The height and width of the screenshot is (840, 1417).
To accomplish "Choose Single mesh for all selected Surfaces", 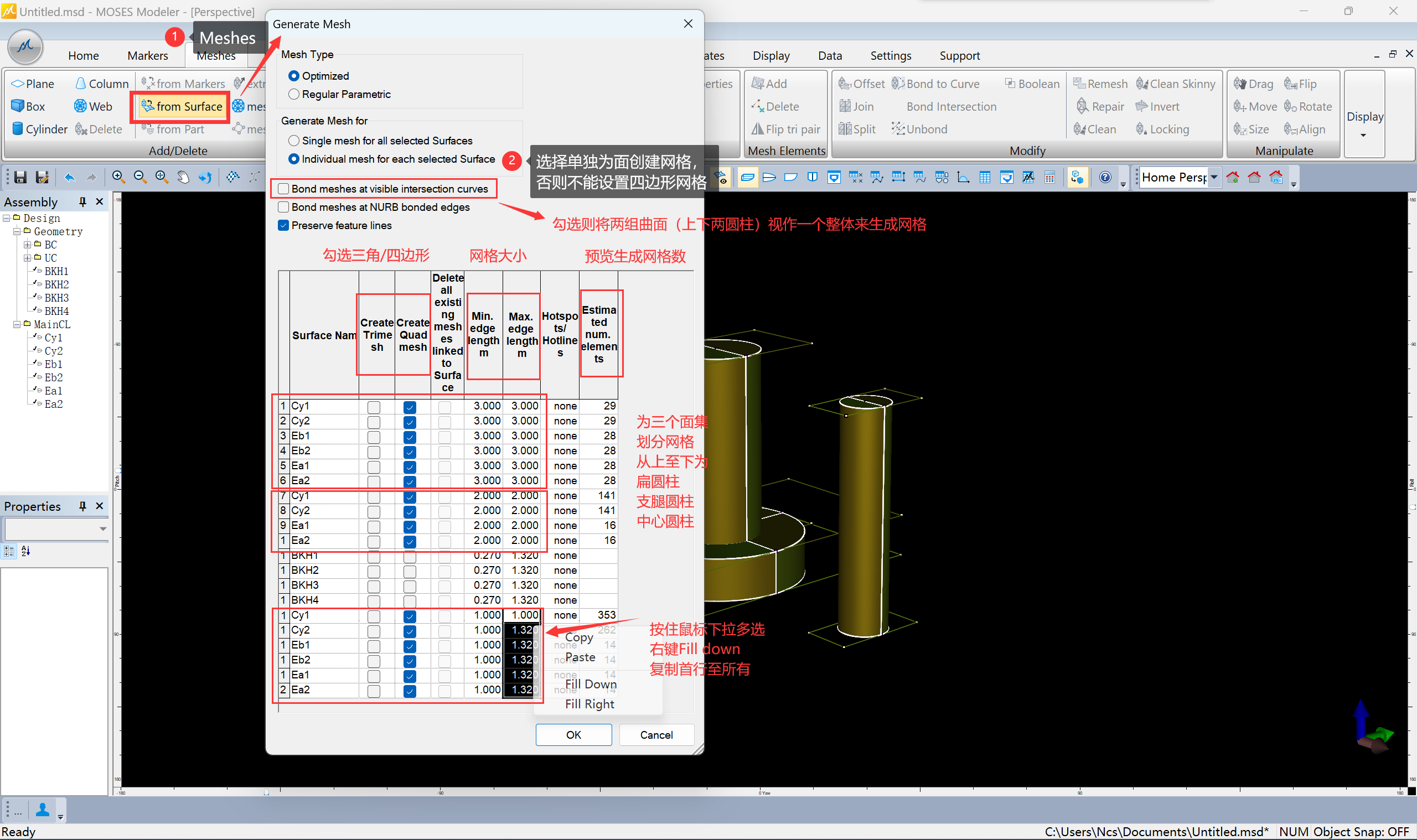I will (294, 141).
